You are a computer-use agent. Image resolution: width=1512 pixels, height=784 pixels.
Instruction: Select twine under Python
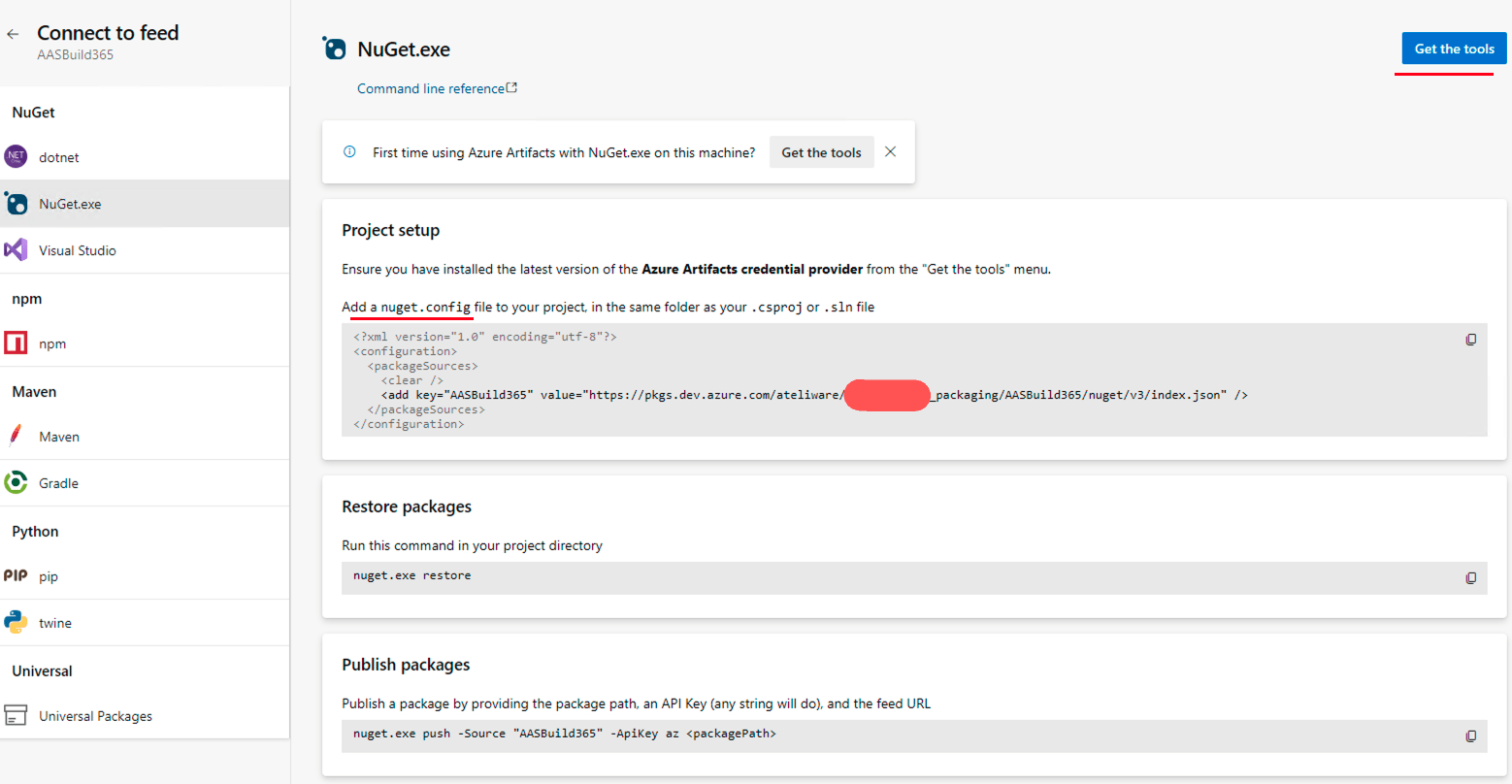tap(145, 623)
